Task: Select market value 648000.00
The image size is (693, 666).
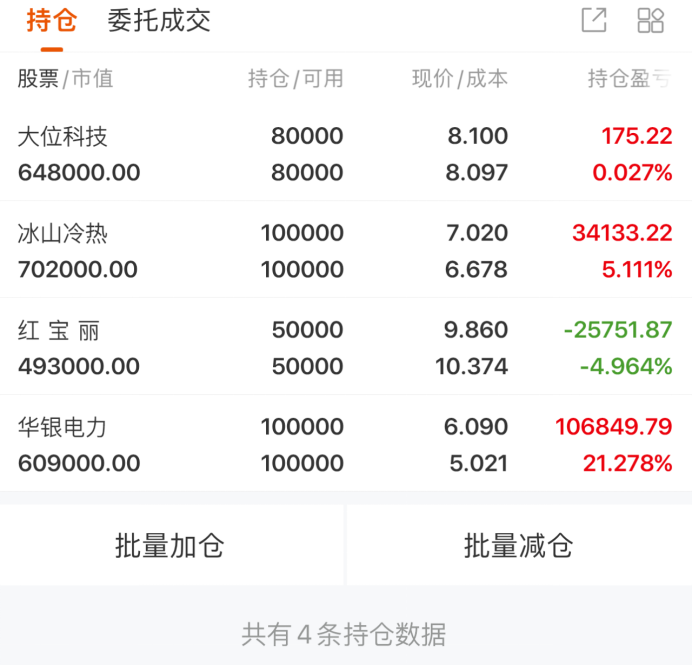Action: click(x=79, y=172)
